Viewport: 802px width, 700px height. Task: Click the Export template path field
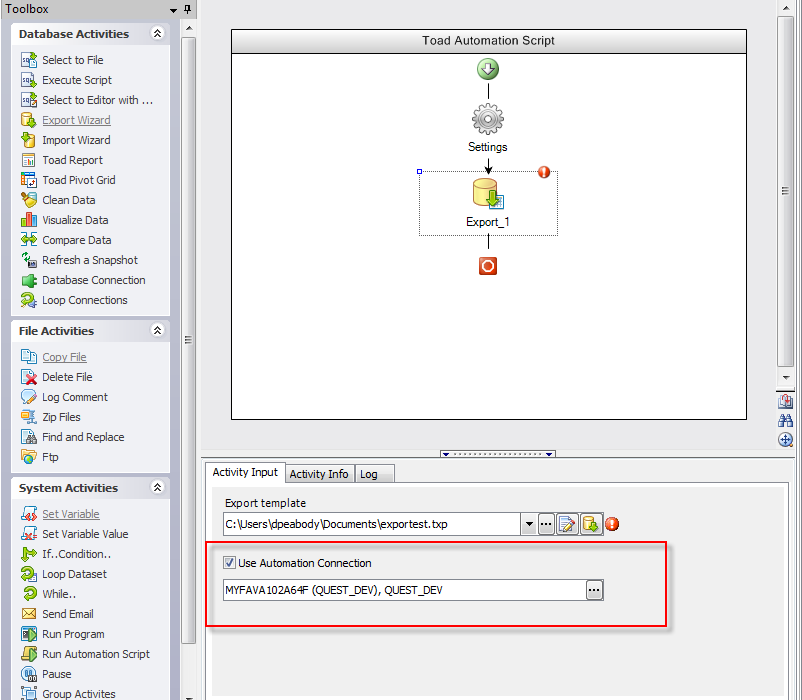pos(372,524)
